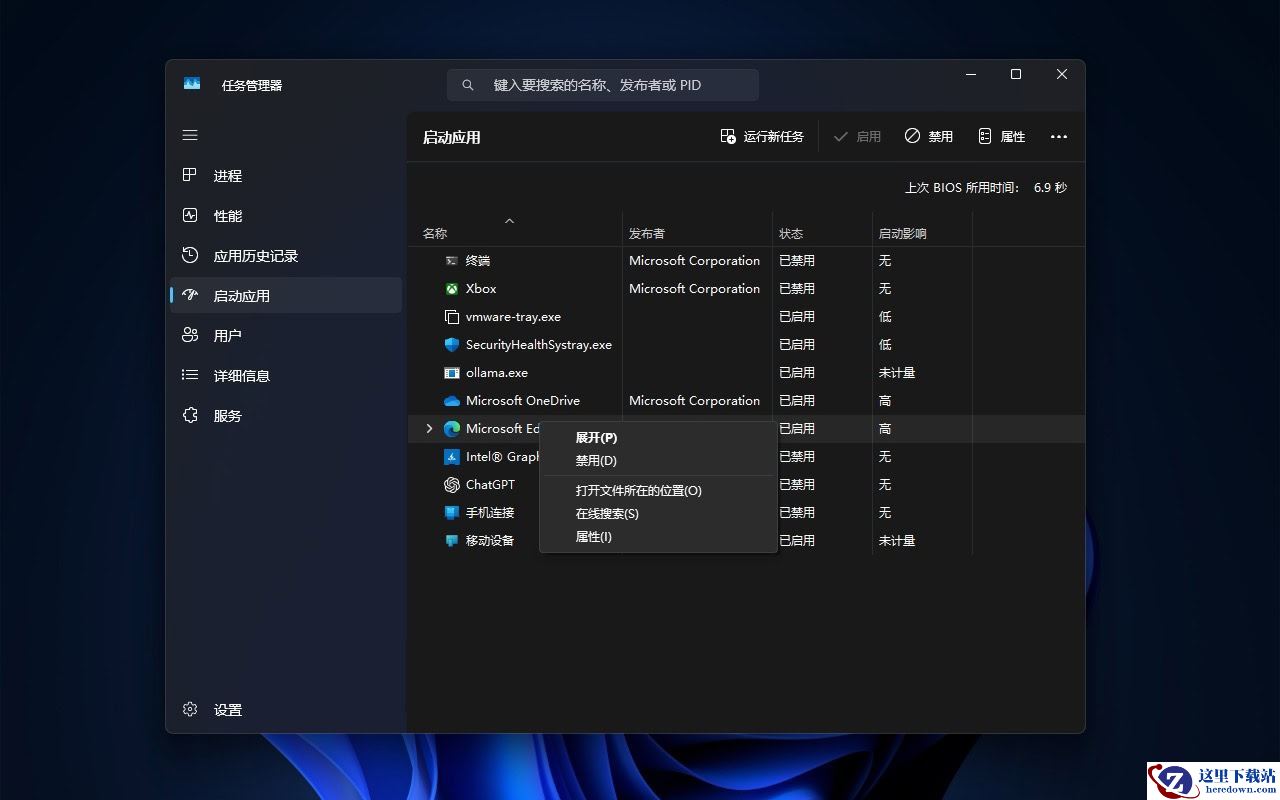Click the 上次 BIOS 所用时间 label
This screenshot has height=800, width=1280.
click(963, 187)
